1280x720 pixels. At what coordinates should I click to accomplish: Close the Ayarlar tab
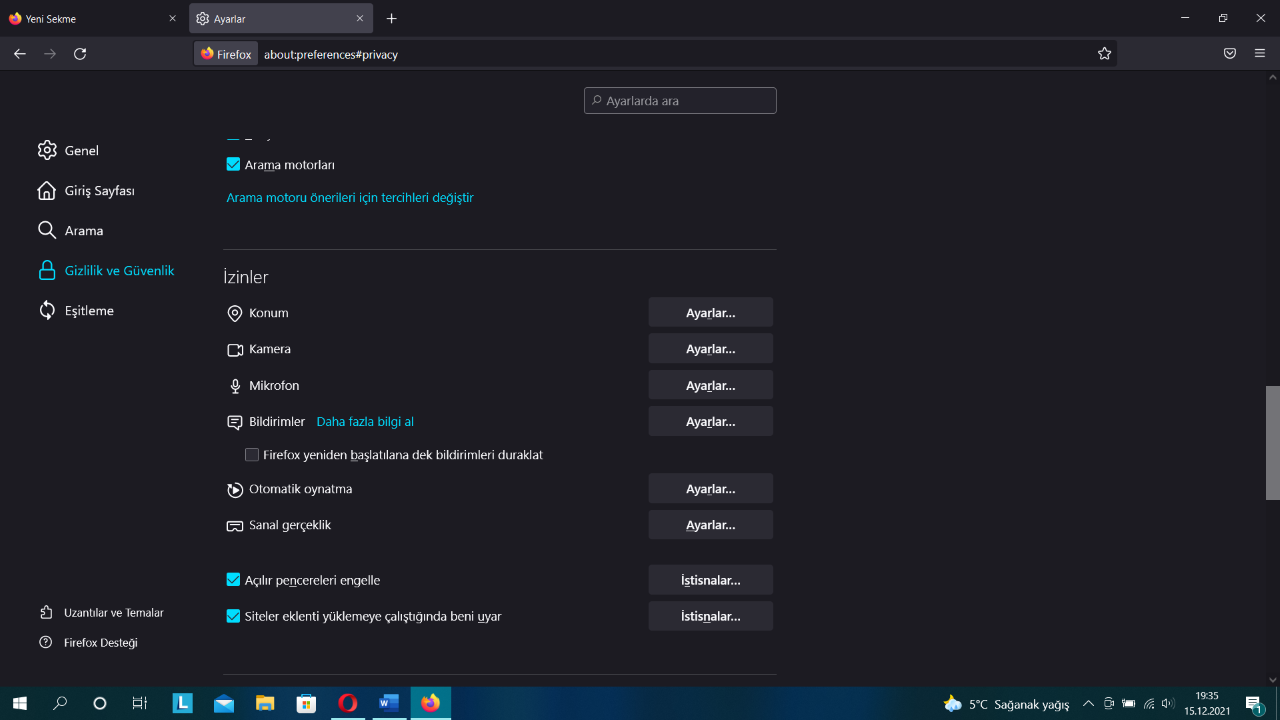(360, 18)
